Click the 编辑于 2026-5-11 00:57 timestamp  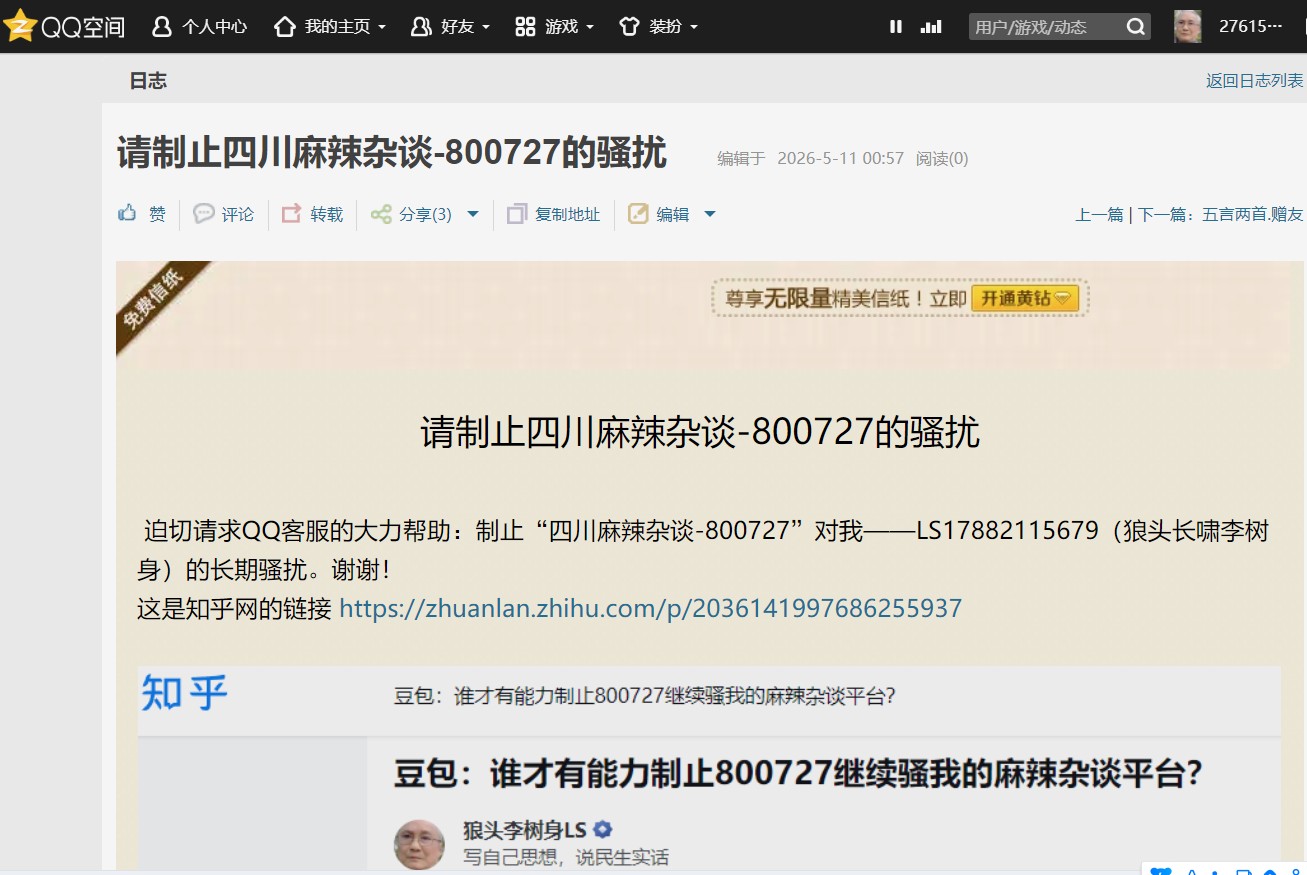click(810, 158)
